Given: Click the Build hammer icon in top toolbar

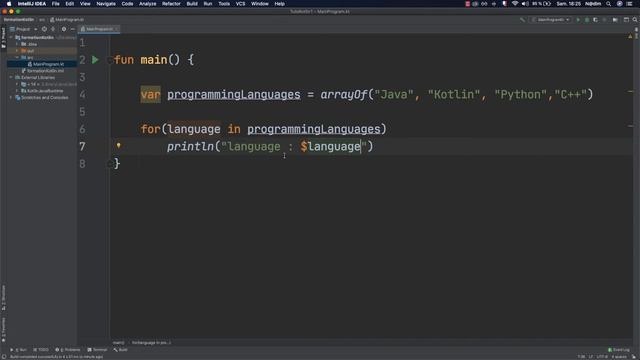Looking at the screenshot, I should [x=522, y=20].
